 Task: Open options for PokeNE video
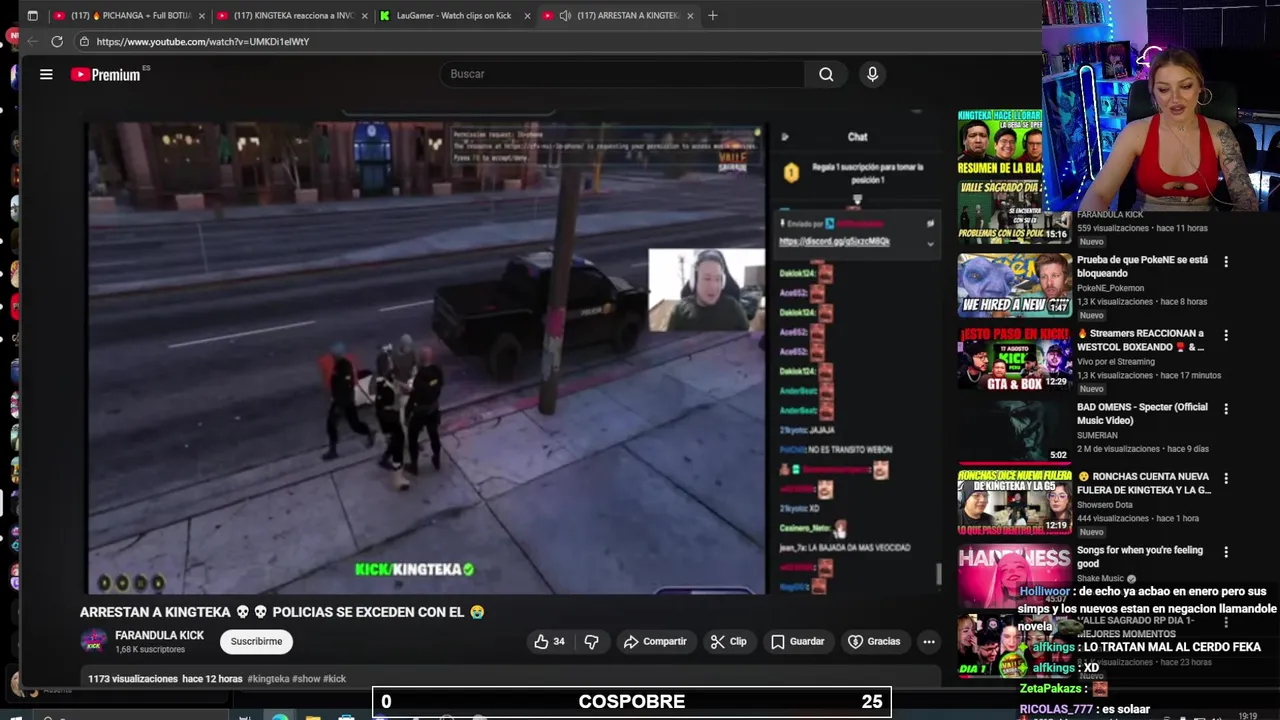1226,262
